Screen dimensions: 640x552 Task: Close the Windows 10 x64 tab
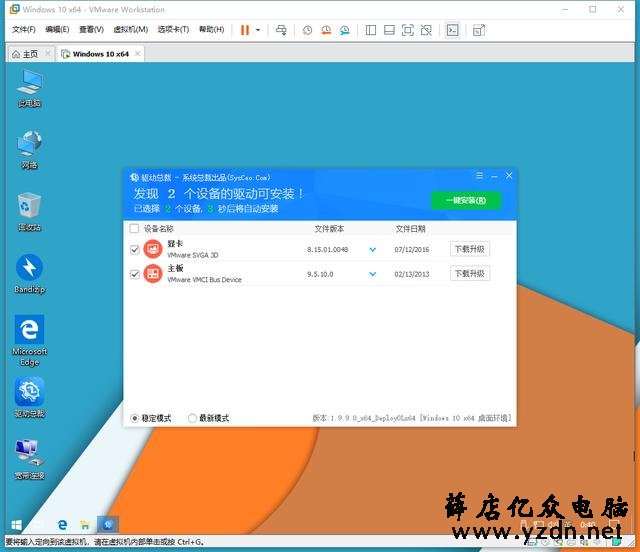click(138, 53)
